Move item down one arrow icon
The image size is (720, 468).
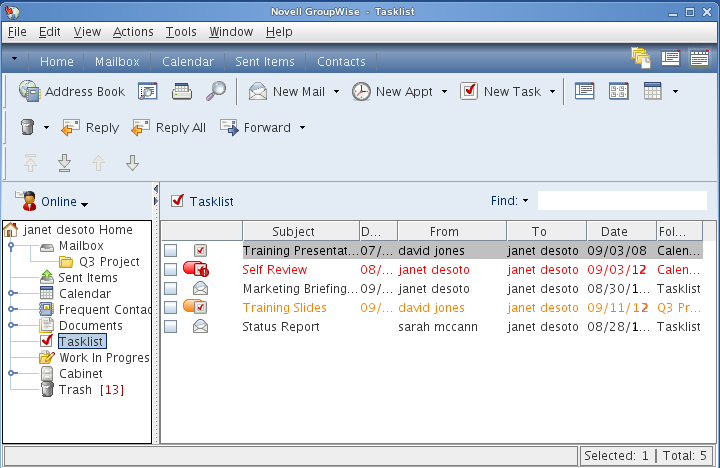pyautogui.click(x=132, y=163)
